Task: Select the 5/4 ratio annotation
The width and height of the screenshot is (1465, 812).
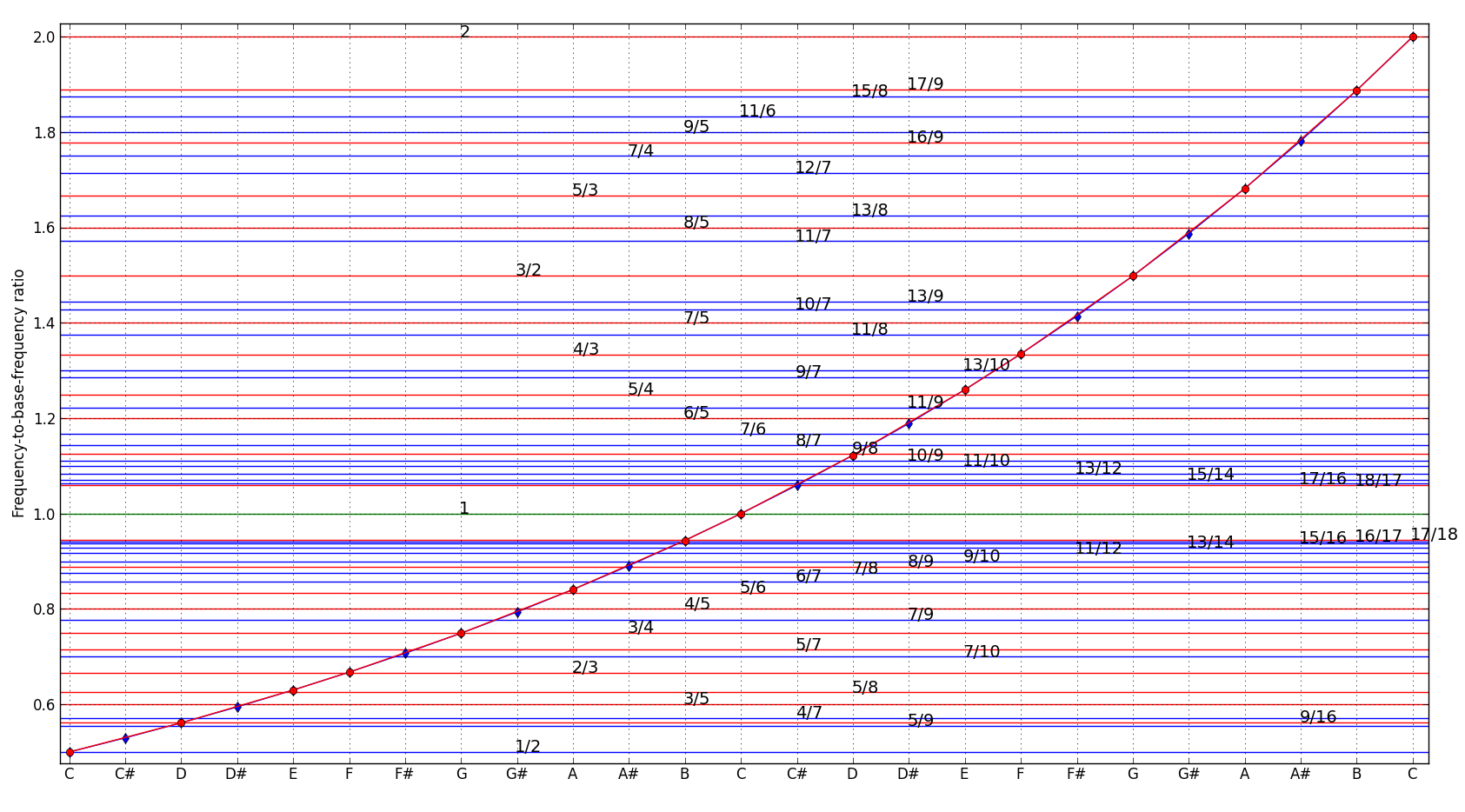Action: point(641,389)
